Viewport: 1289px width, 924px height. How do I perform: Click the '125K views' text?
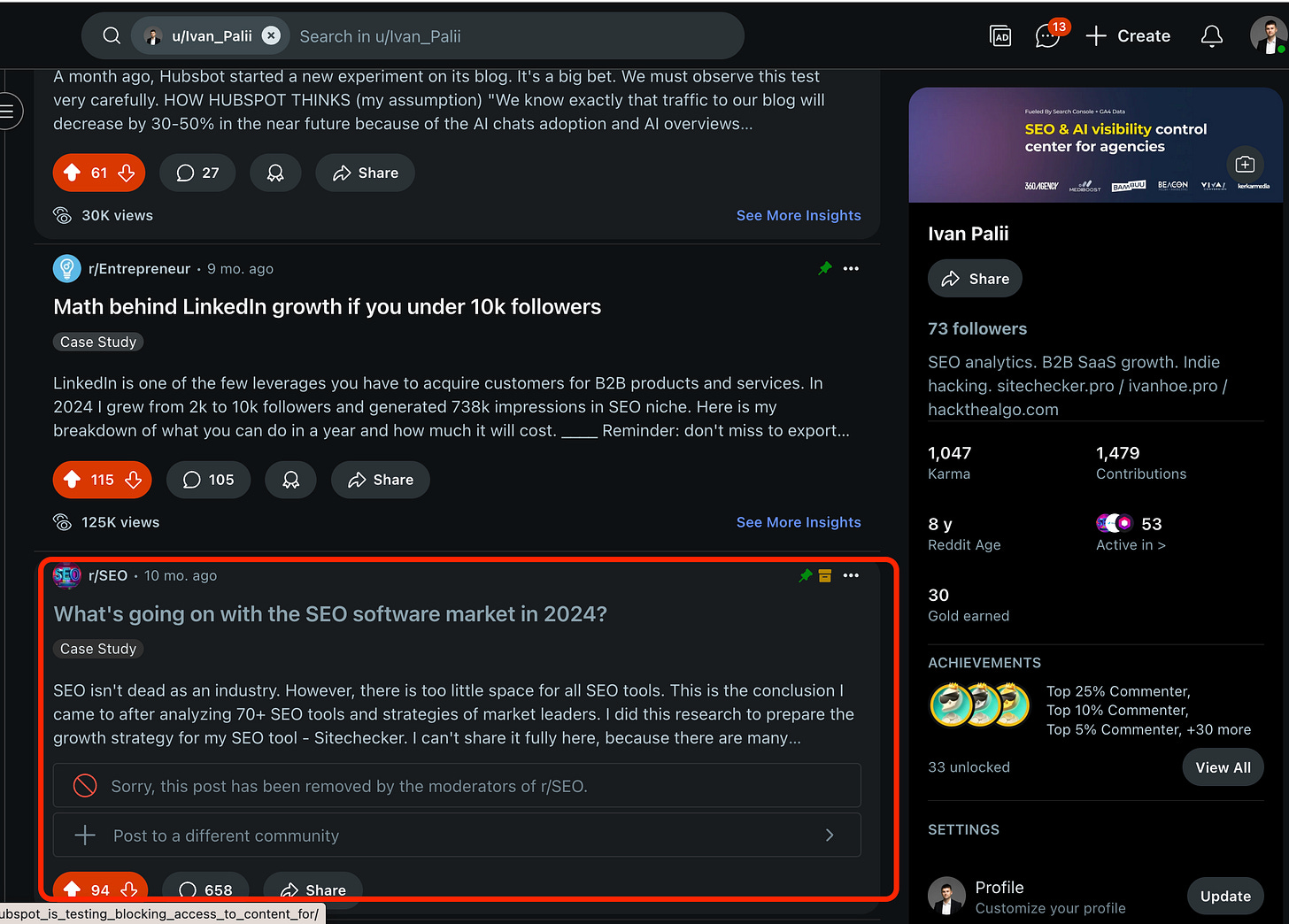[120, 522]
